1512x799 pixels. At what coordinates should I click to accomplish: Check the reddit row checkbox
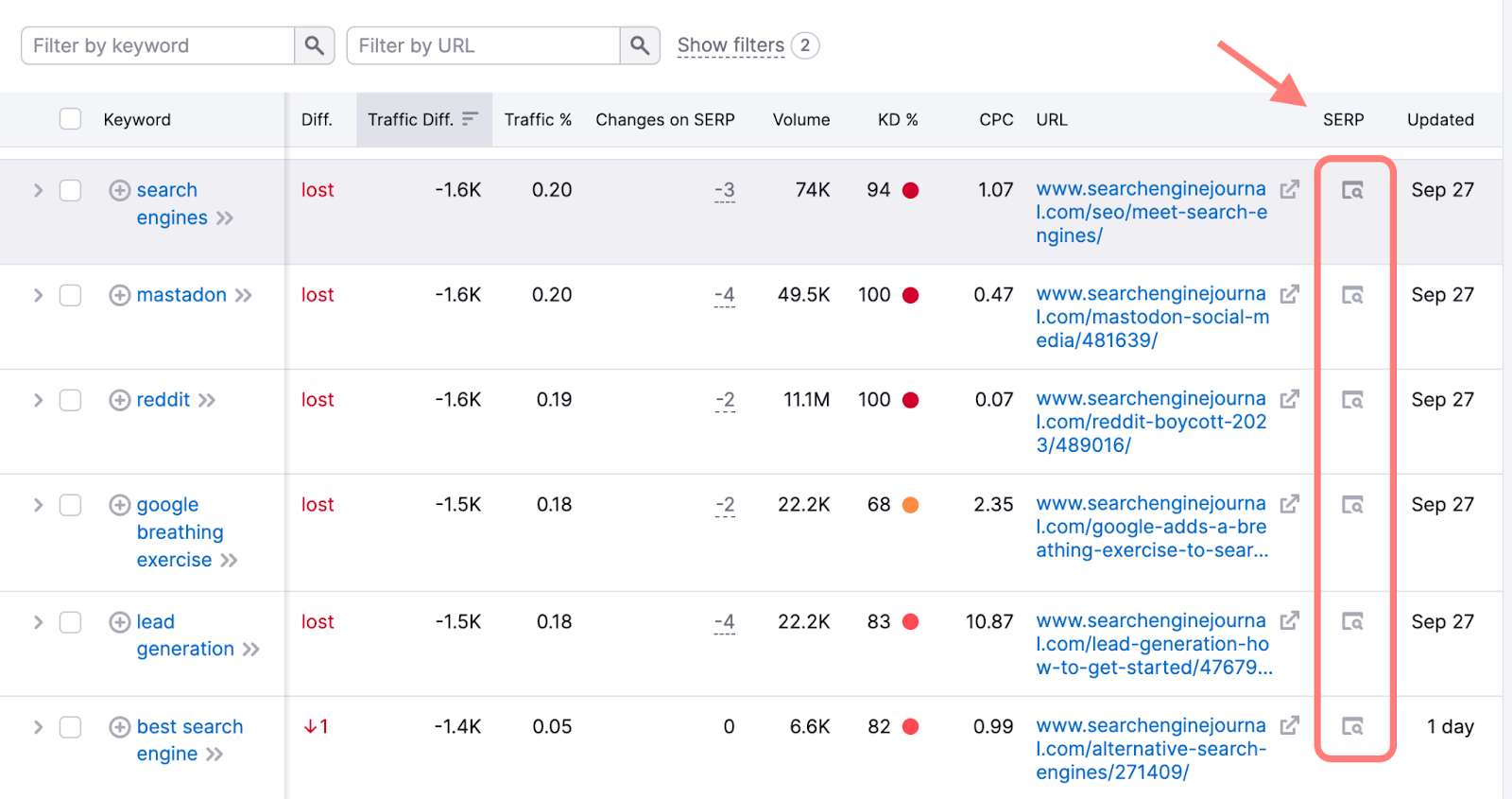70,400
